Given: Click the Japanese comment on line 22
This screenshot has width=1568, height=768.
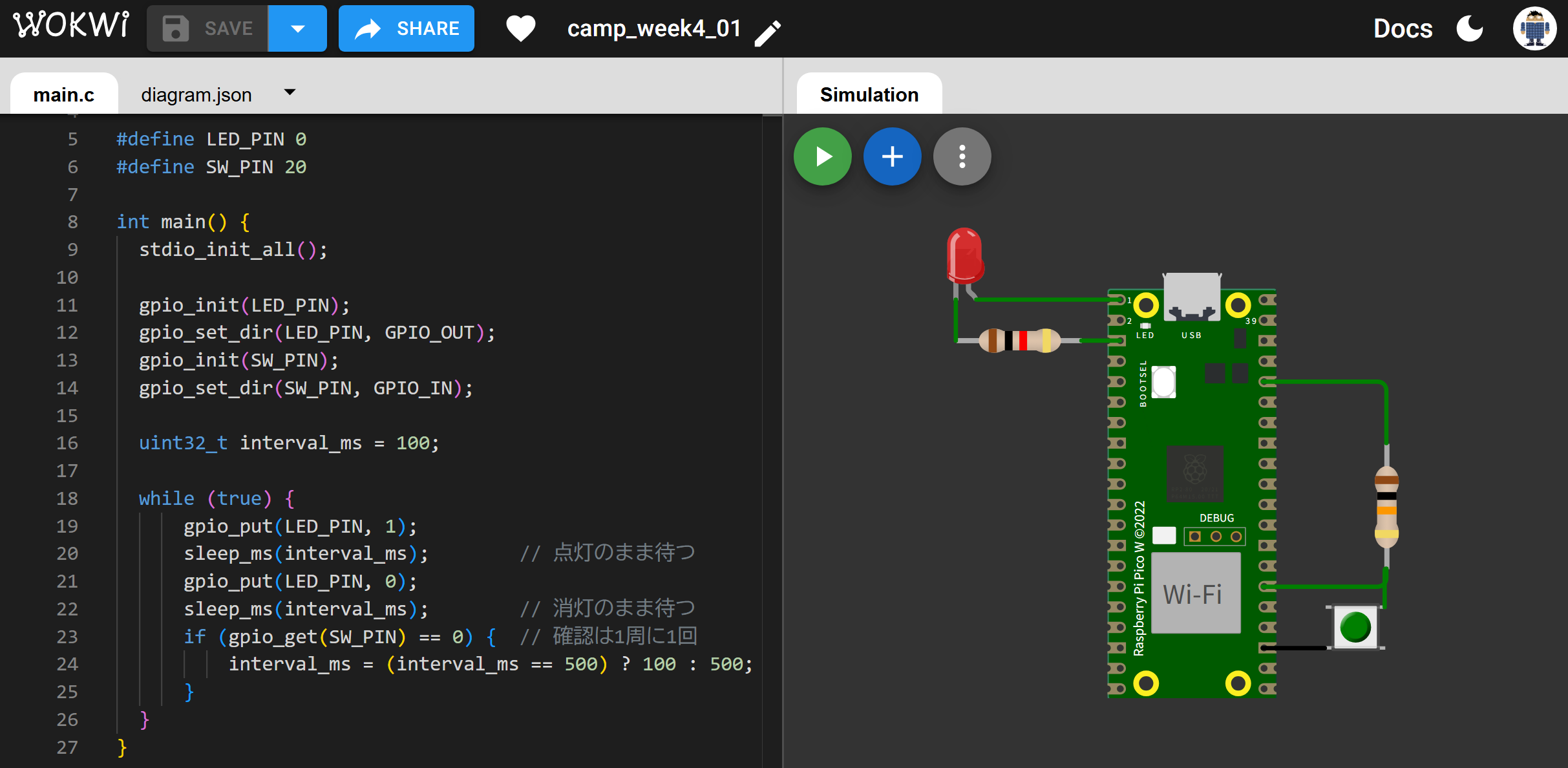Looking at the screenshot, I should pos(608,609).
